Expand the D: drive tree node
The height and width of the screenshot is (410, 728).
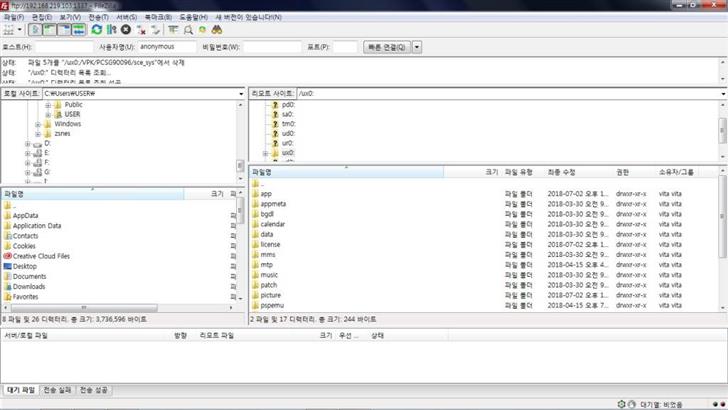[x=28, y=143]
